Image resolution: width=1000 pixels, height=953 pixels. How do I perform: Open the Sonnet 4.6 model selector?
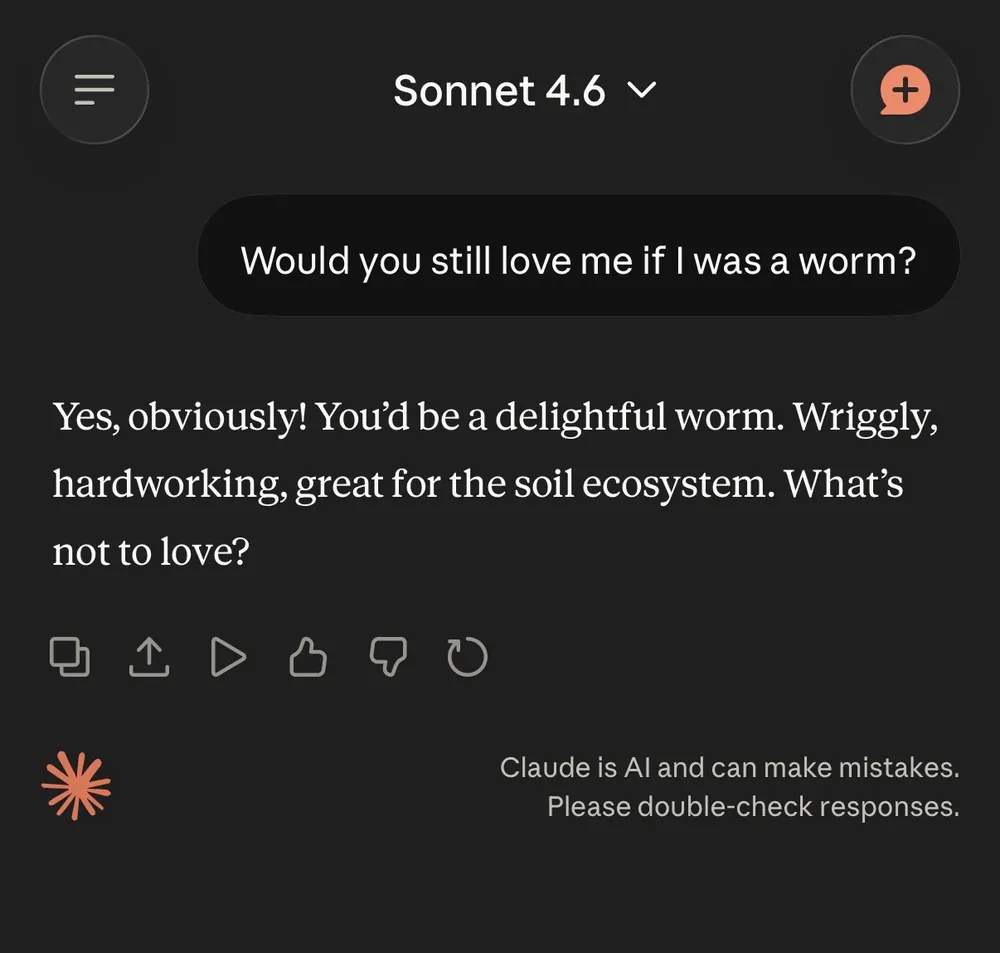(x=500, y=91)
